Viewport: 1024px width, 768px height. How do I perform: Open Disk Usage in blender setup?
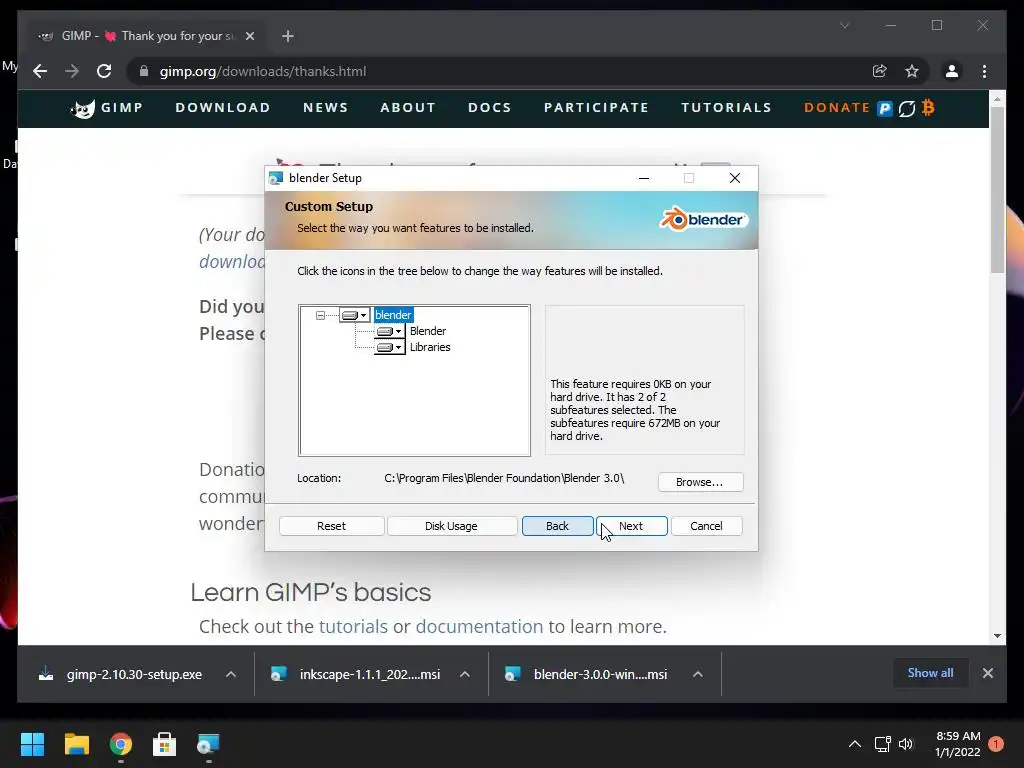(451, 526)
